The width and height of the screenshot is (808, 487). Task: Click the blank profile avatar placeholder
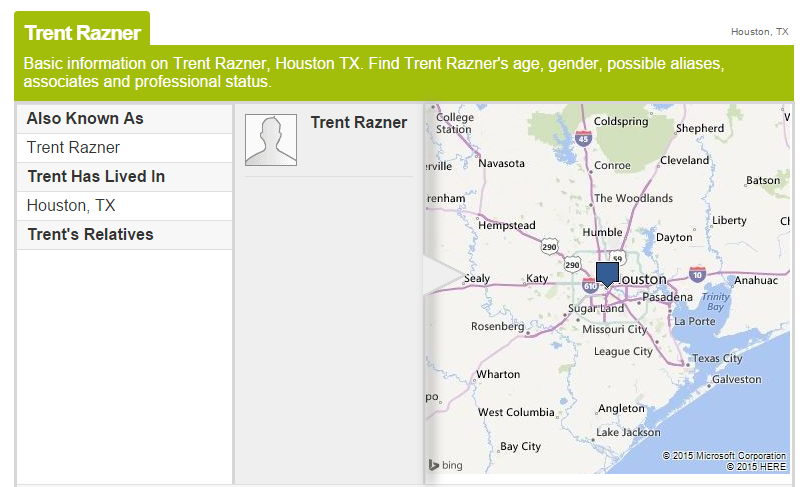(x=271, y=140)
